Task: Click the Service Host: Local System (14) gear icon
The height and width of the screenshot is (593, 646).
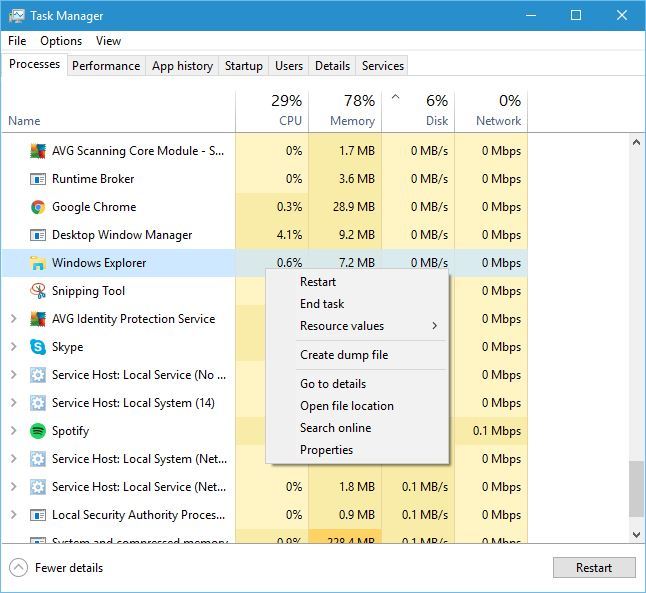Action: coord(38,403)
